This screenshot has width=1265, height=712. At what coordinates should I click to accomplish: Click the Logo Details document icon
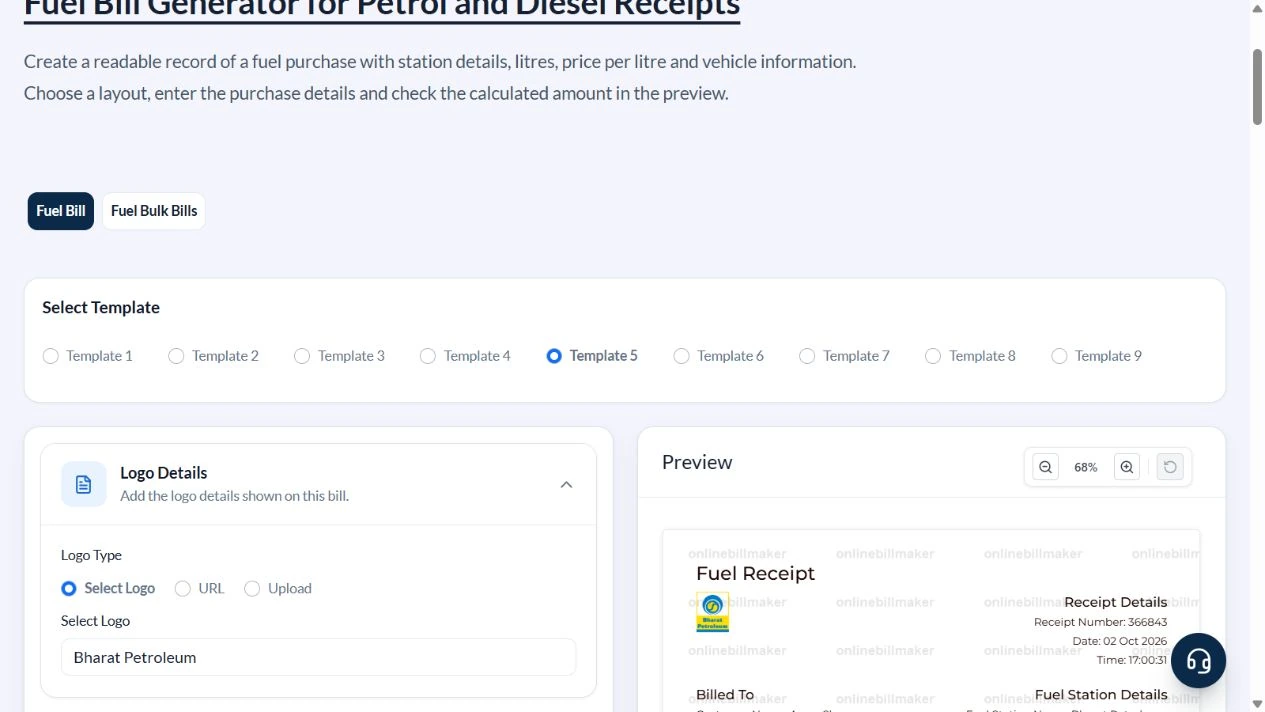(x=84, y=484)
